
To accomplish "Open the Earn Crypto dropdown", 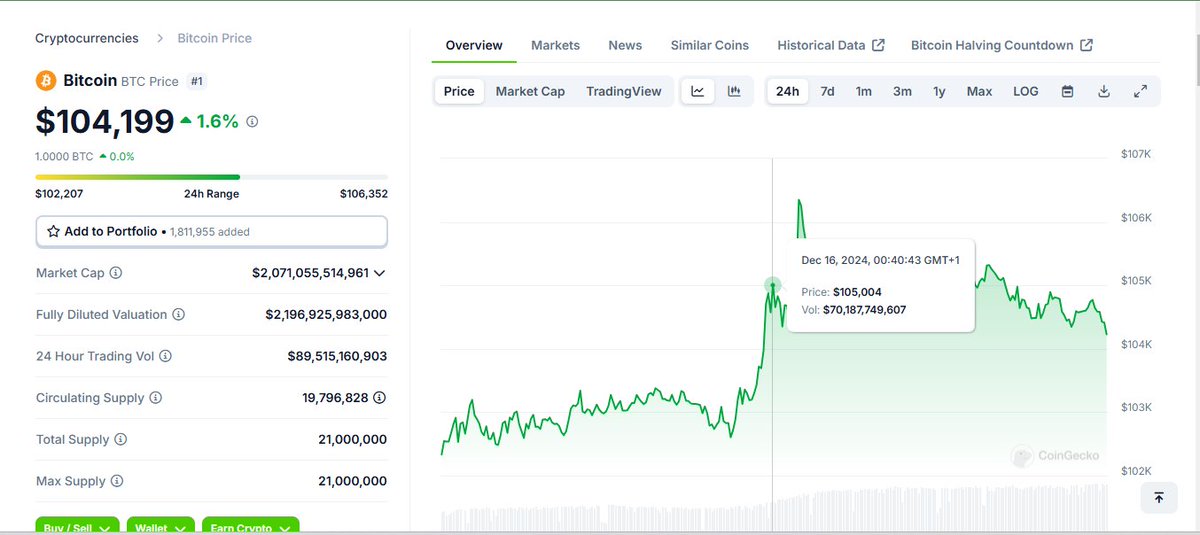I will pyautogui.click(x=250, y=526).
